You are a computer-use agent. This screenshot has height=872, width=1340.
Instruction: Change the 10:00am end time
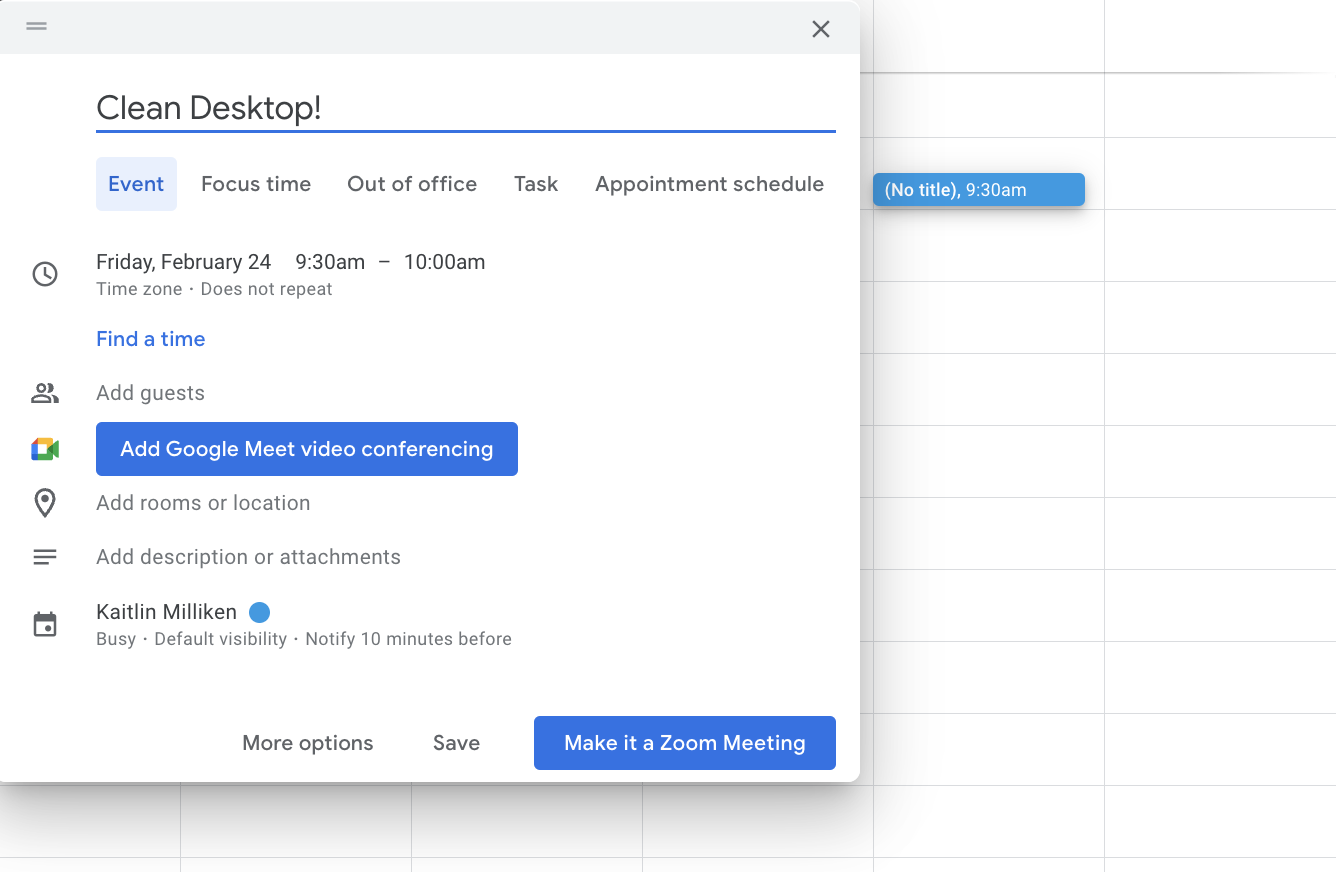[444, 262]
